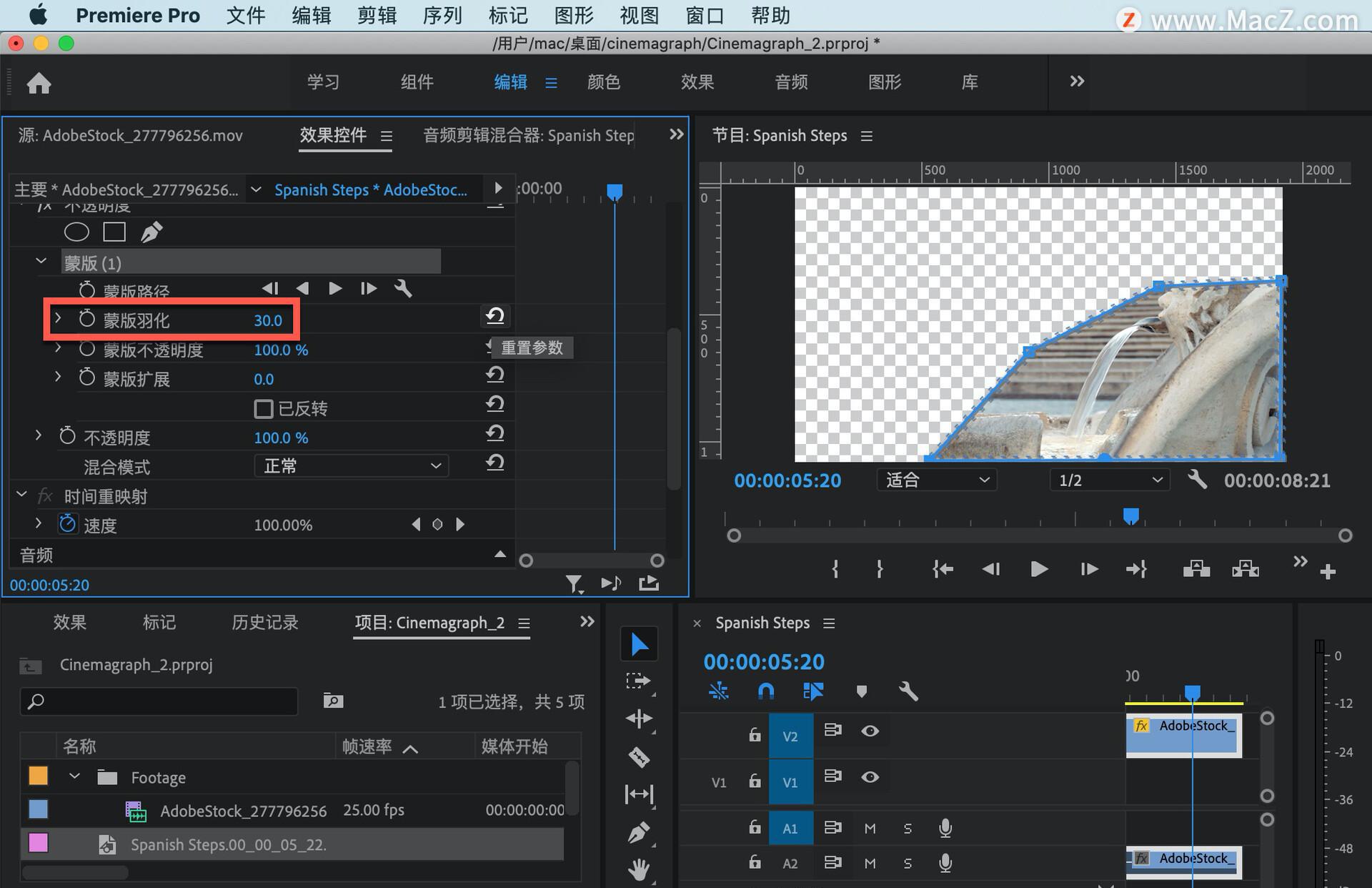Collapse the 时间重映射 effect
This screenshot has height=888, width=1372.
point(21,495)
